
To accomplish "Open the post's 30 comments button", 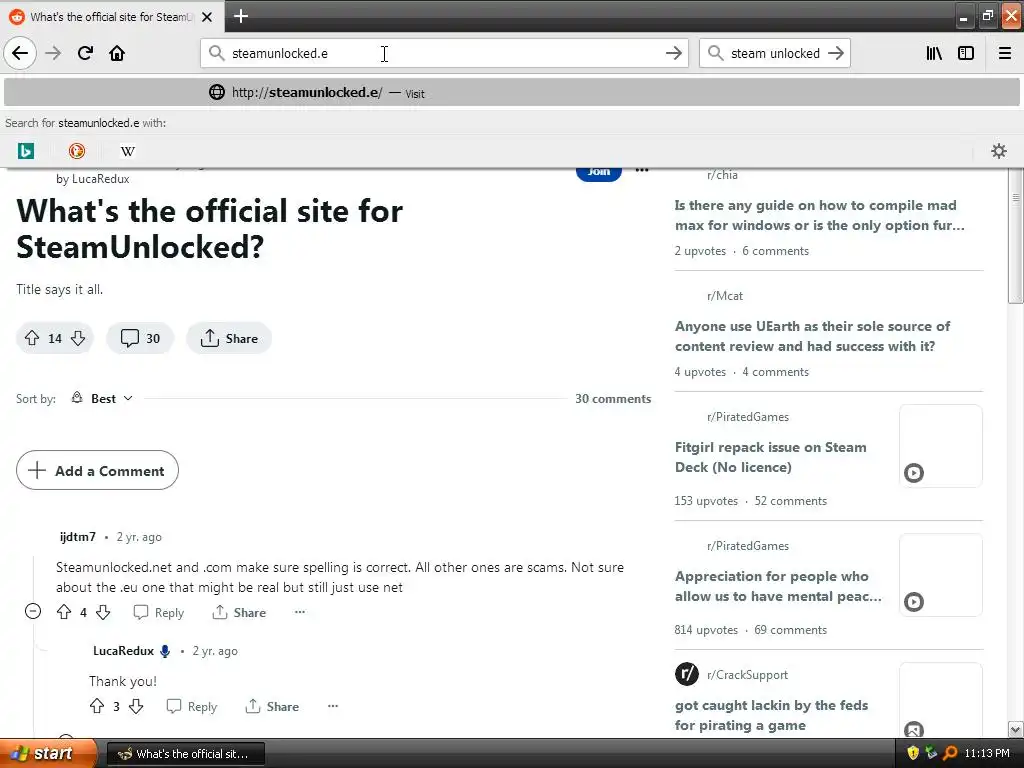I will point(140,338).
